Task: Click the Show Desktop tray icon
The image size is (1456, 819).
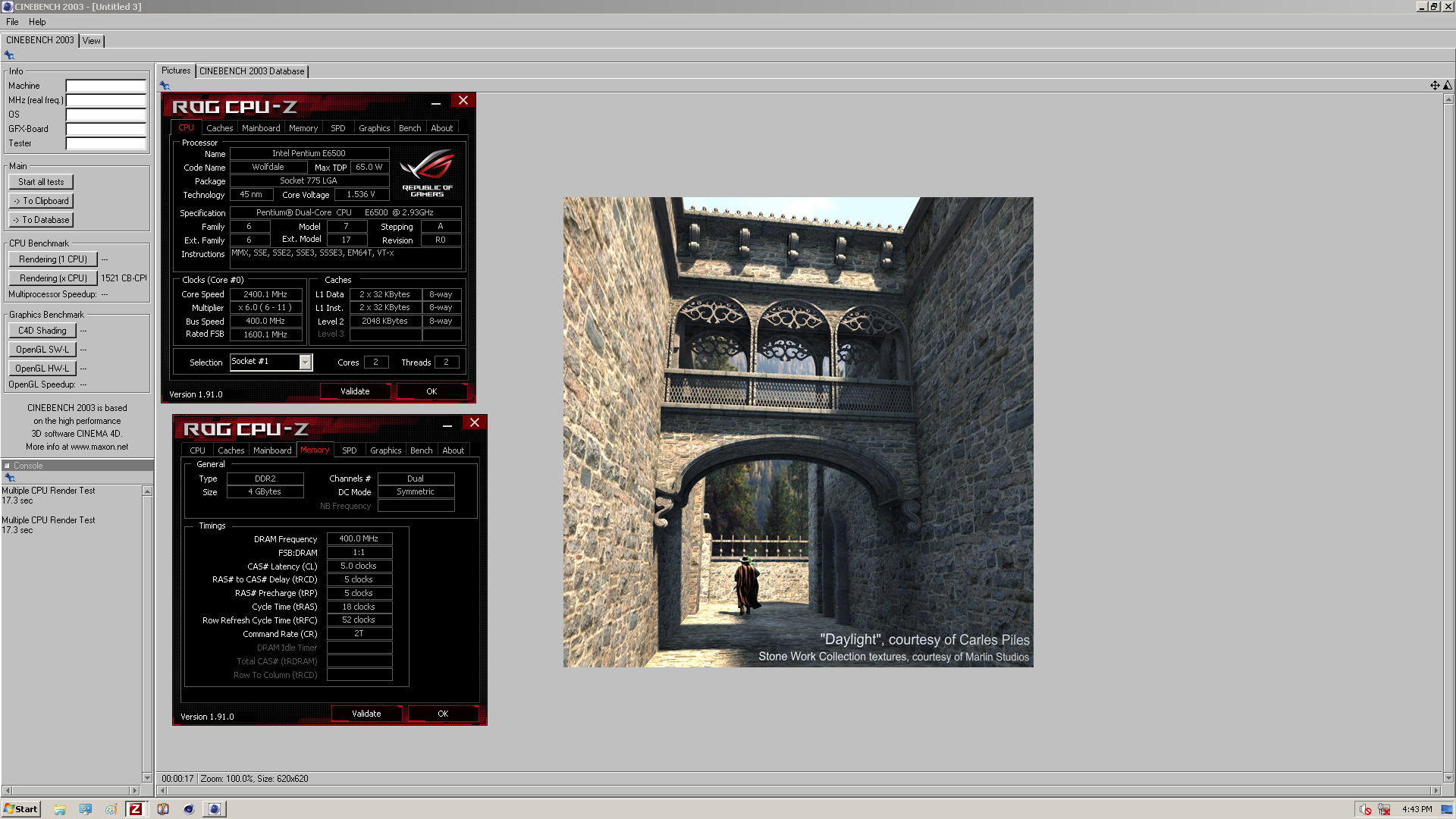Action: pos(1446,809)
